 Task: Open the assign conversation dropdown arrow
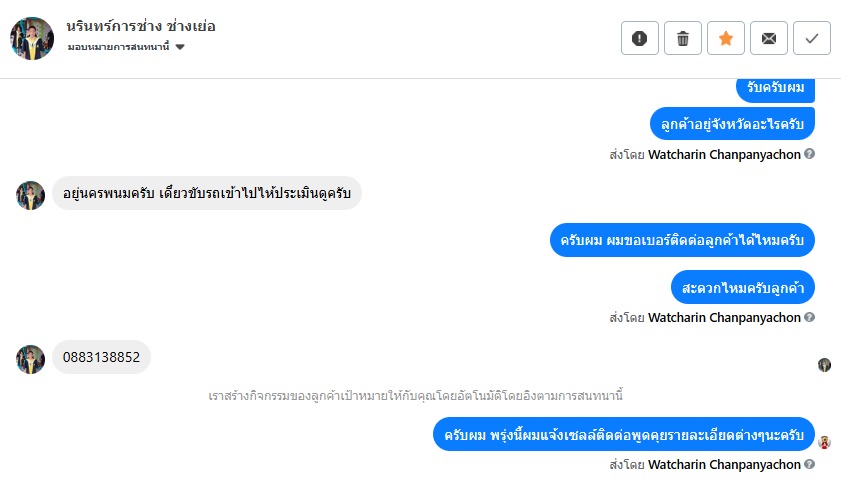180,47
